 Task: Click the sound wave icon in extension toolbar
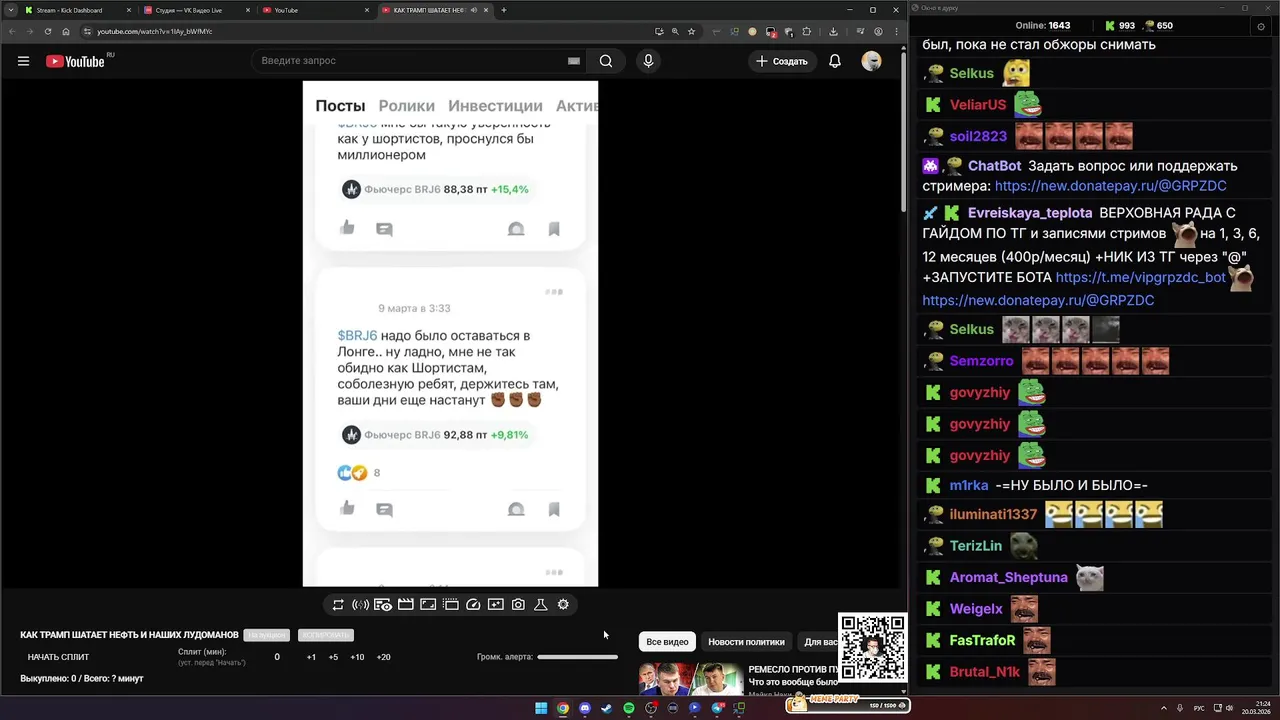pos(360,605)
